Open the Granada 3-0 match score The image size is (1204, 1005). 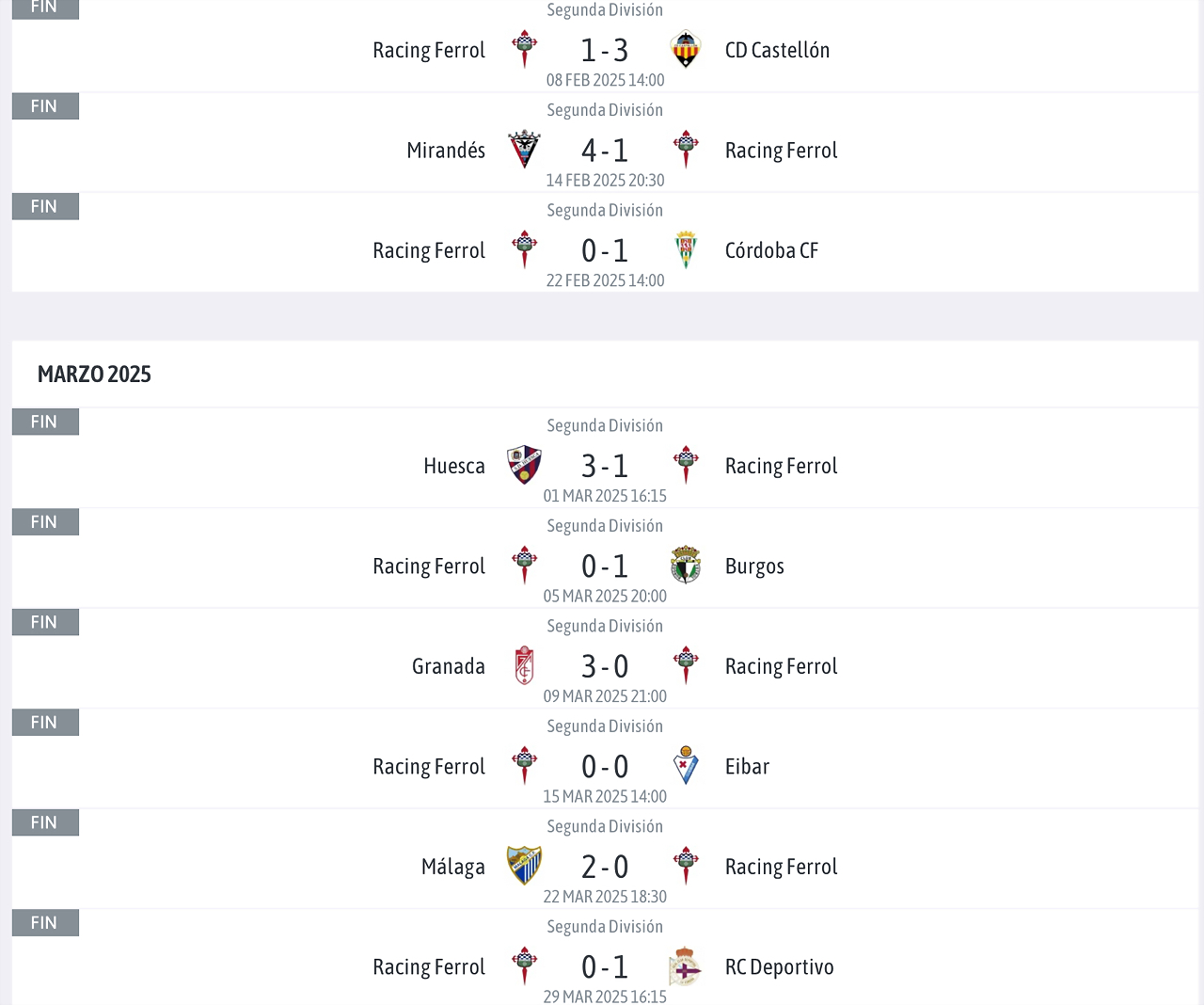pyautogui.click(x=605, y=666)
